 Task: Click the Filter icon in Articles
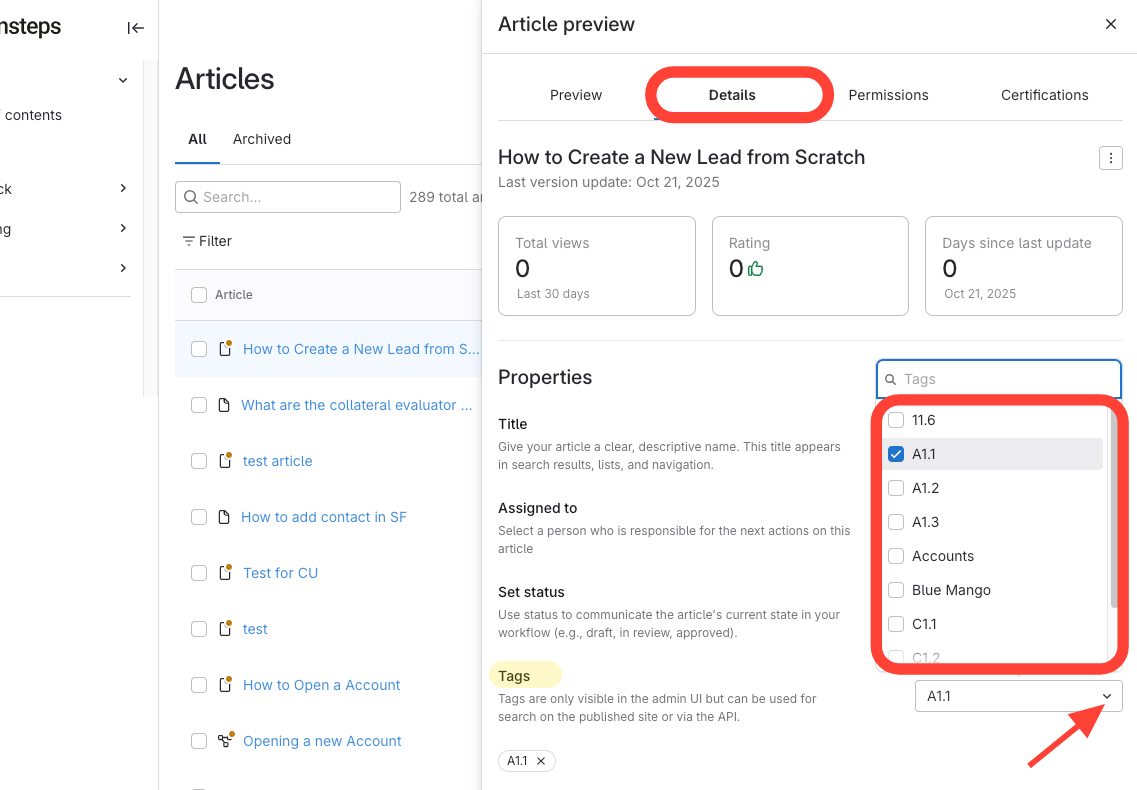point(188,241)
